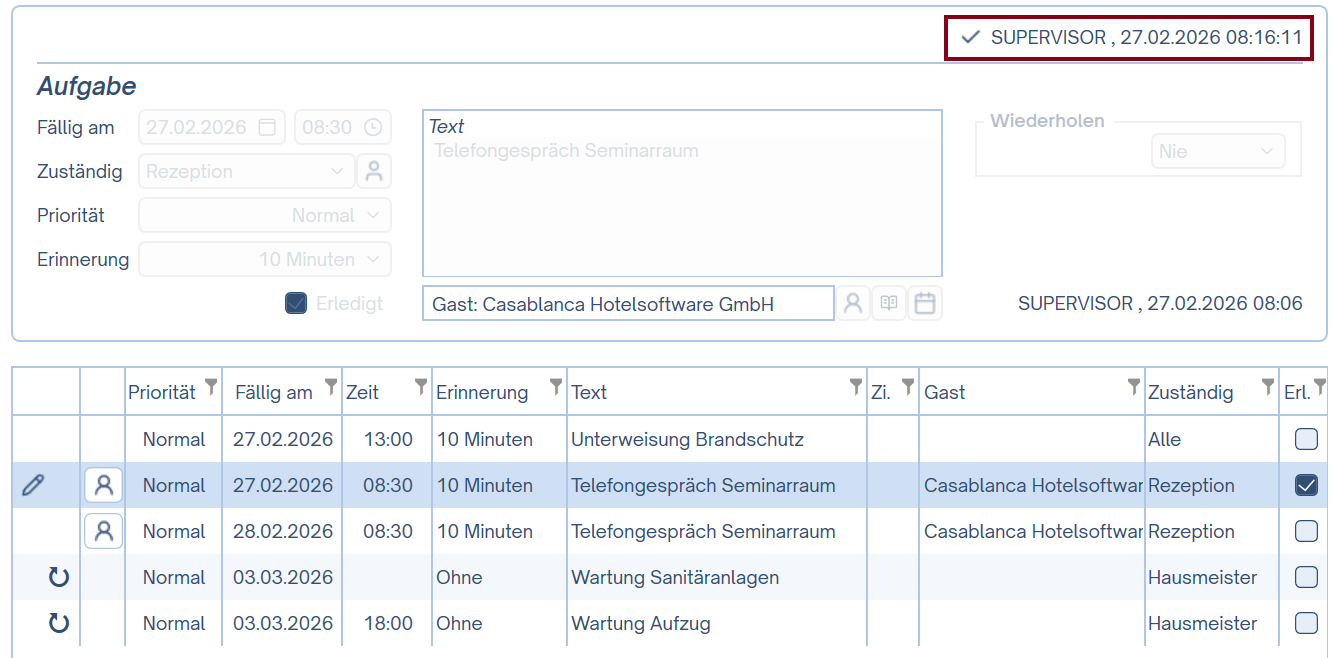Open the Priorität dropdown showing Normal

click(x=265, y=216)
